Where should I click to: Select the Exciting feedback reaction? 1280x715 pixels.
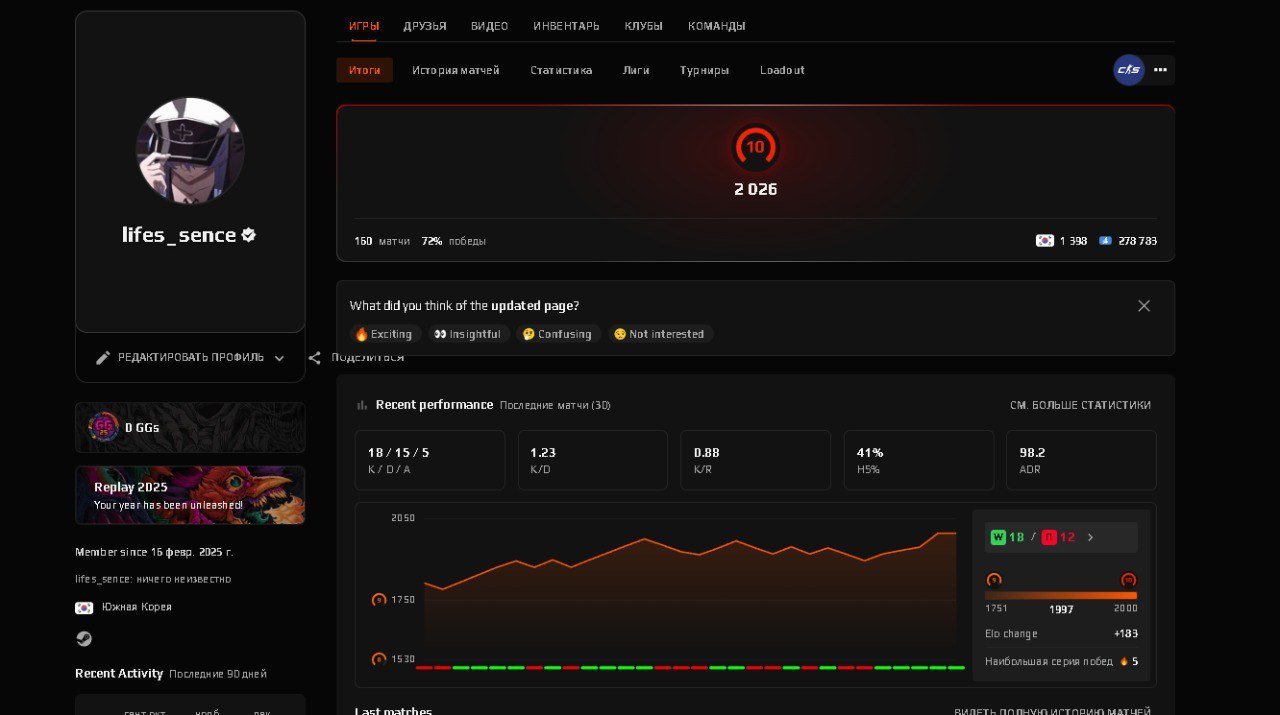tap(384, 334)
